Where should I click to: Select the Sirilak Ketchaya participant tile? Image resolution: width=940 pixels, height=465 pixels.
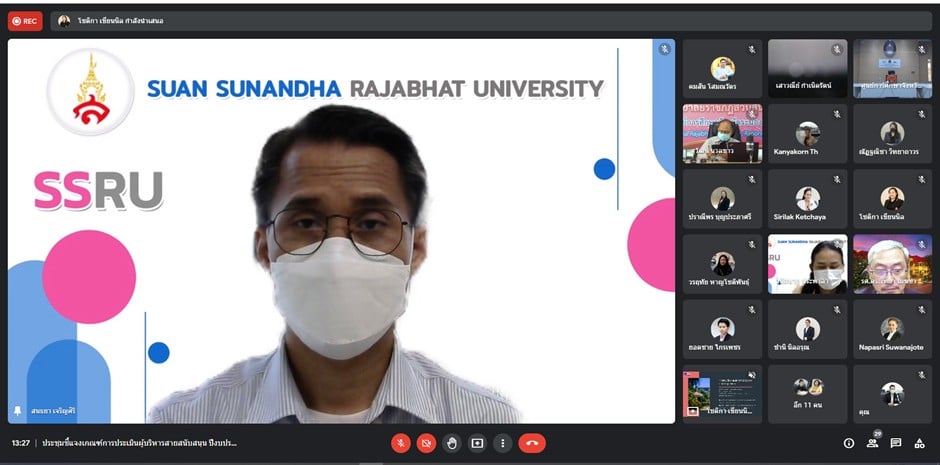[807, 199]
